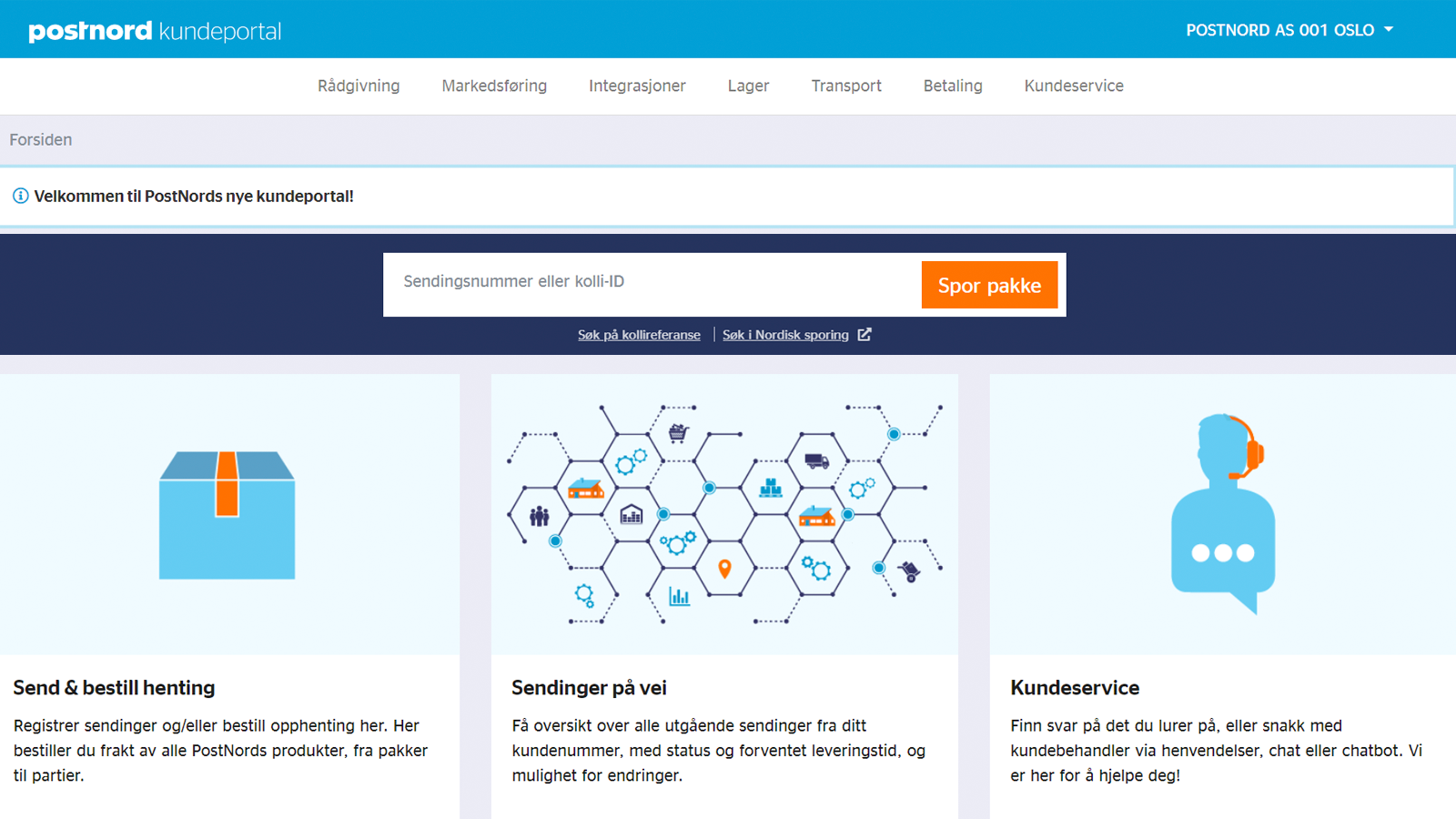Click the 'Registrer sendinger og/eller bestill opphenting' description
The image size is (1456, 819).
tap(221, 751)
